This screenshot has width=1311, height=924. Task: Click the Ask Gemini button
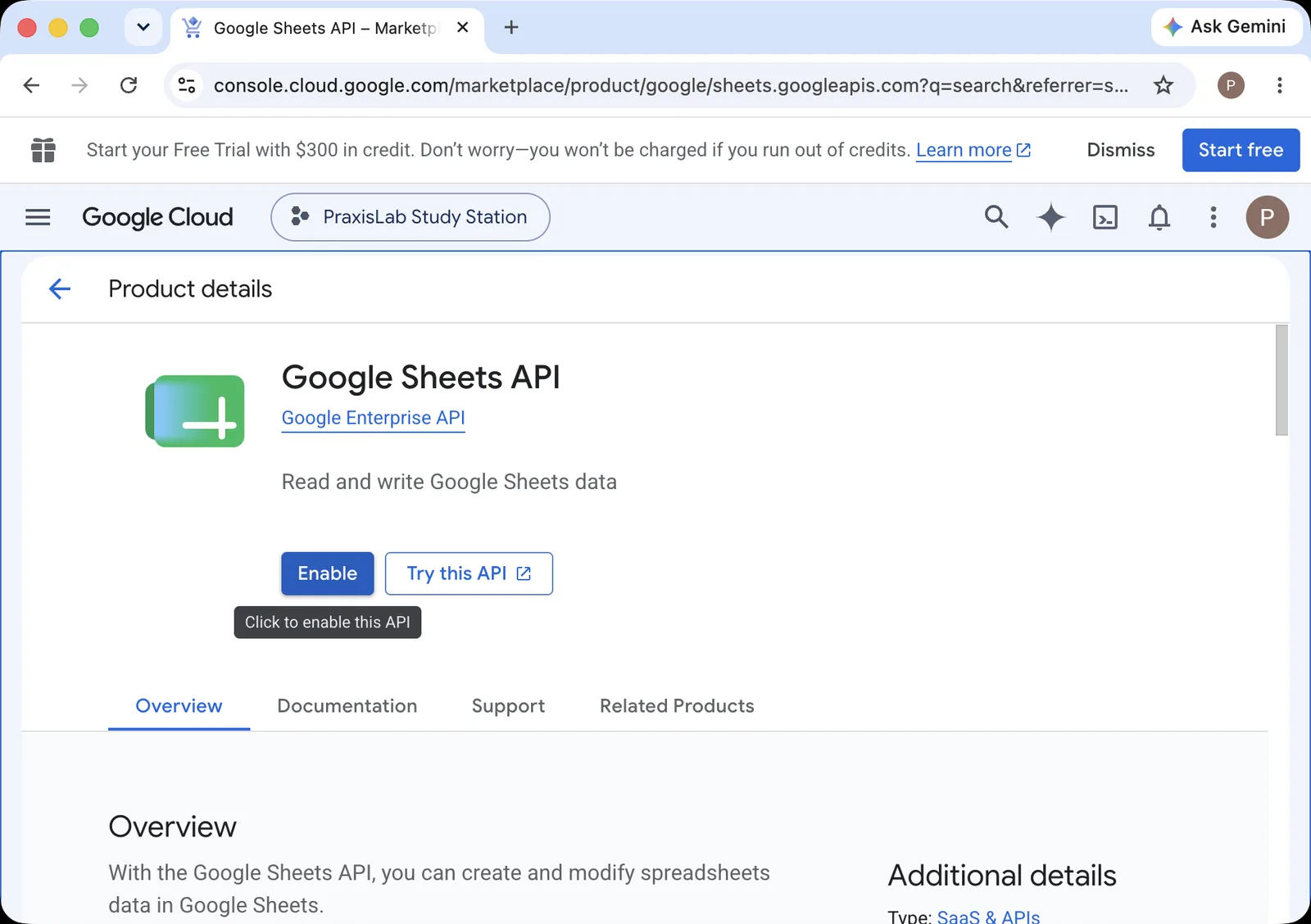pos(1225,27)
